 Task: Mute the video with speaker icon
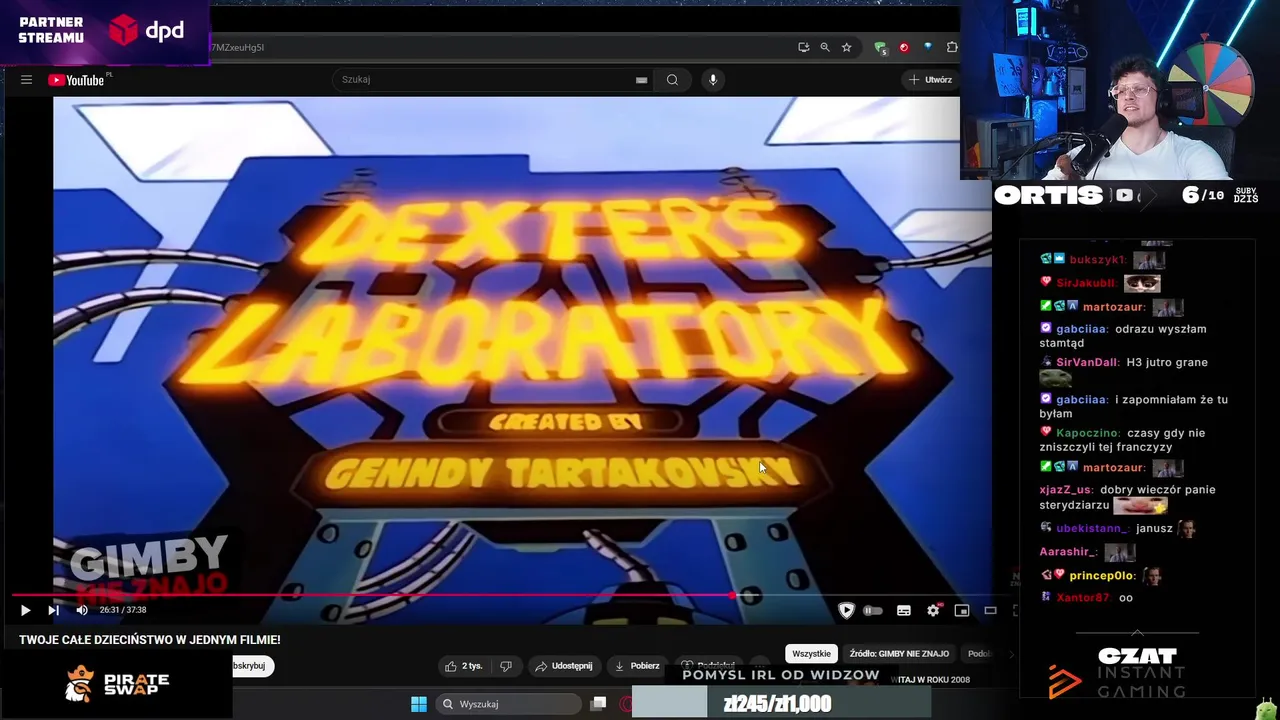point(82,610)
